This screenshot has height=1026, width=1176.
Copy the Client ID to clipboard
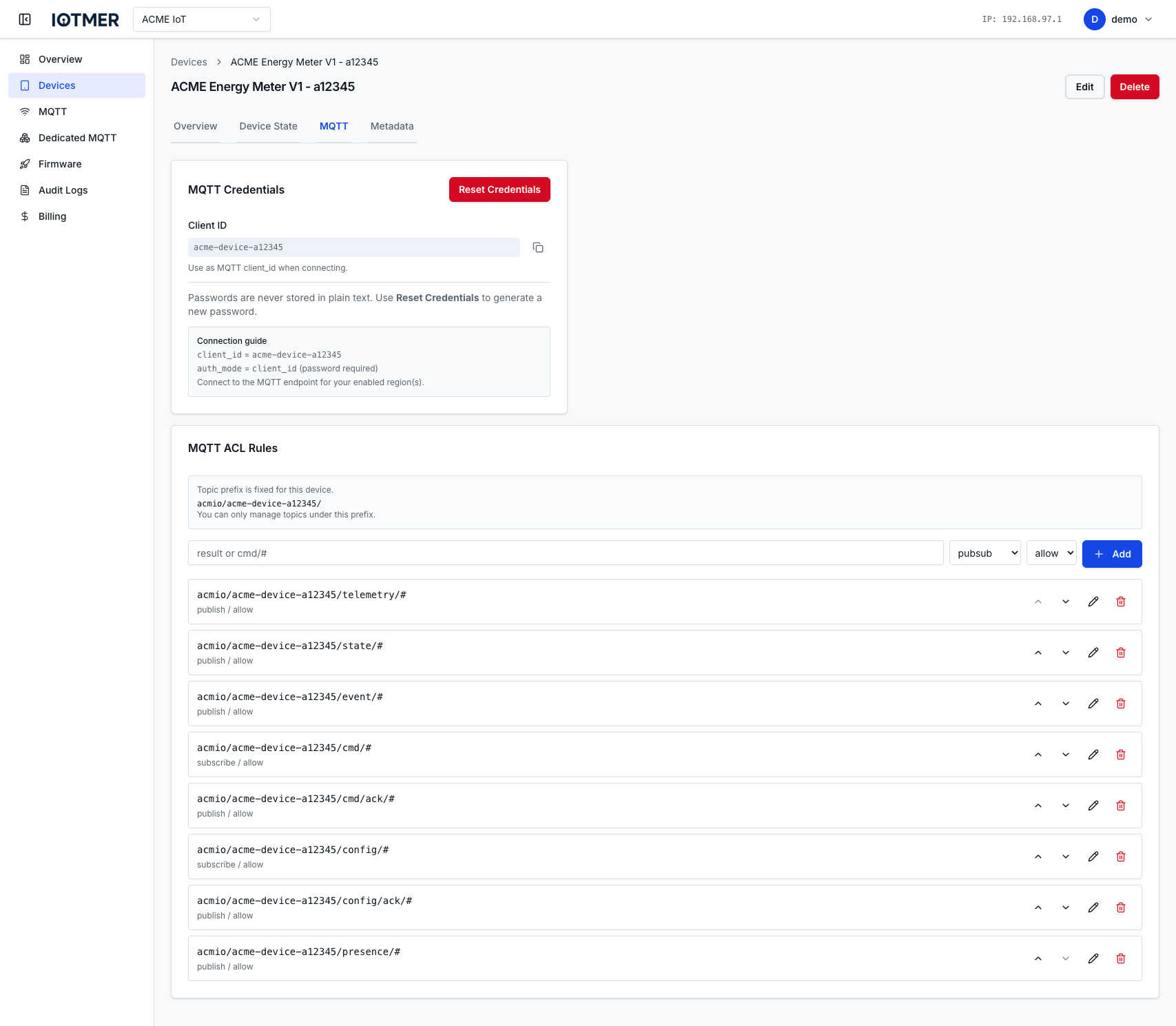tap(538, 247)
